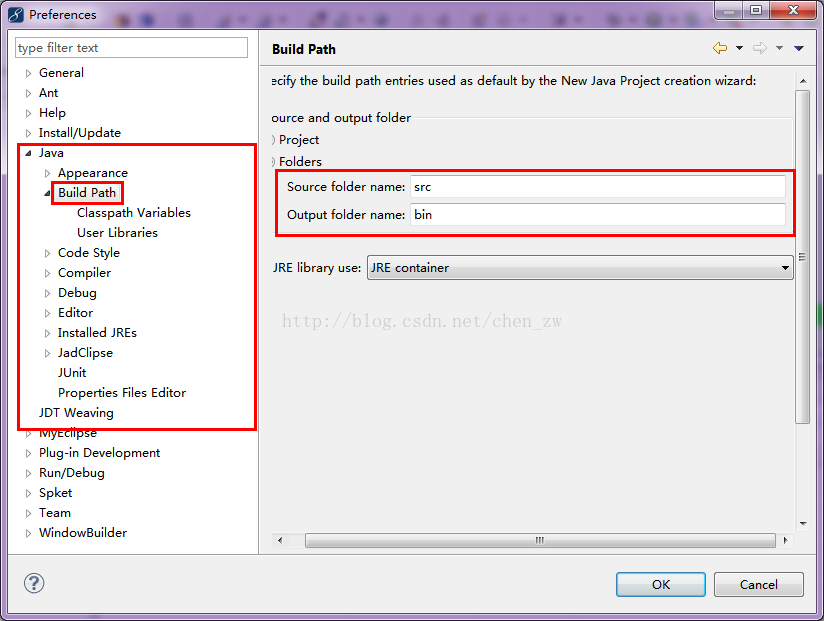Click the scroll down arrow
The width and height of the screenshot is (824, 621).
click(803, 523)
